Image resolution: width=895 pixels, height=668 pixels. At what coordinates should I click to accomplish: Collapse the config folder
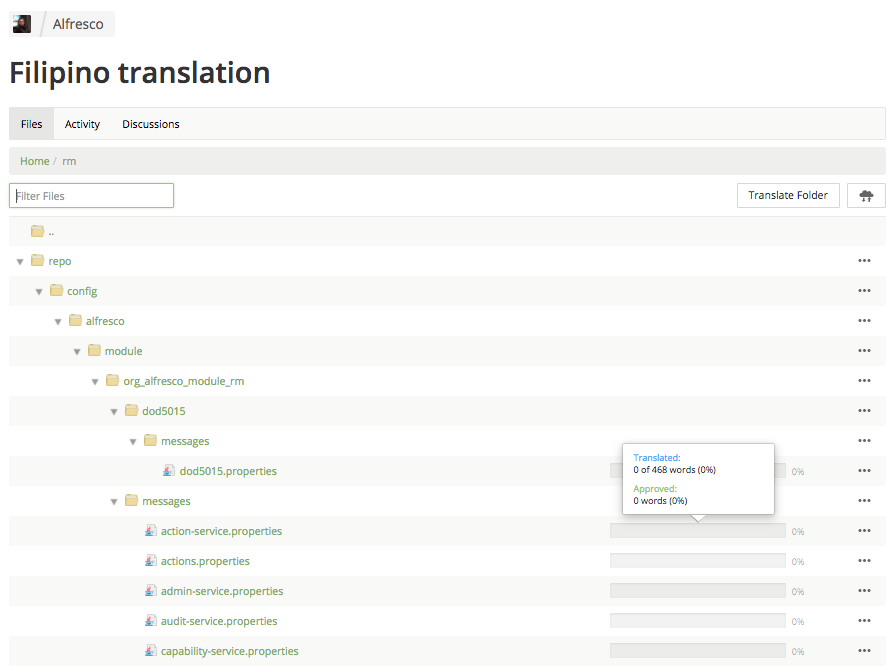(39, 290)
